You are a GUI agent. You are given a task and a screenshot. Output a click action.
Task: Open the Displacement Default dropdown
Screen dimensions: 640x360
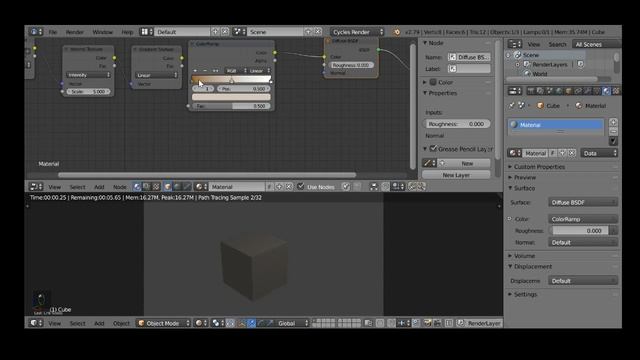tap(582, 281)
